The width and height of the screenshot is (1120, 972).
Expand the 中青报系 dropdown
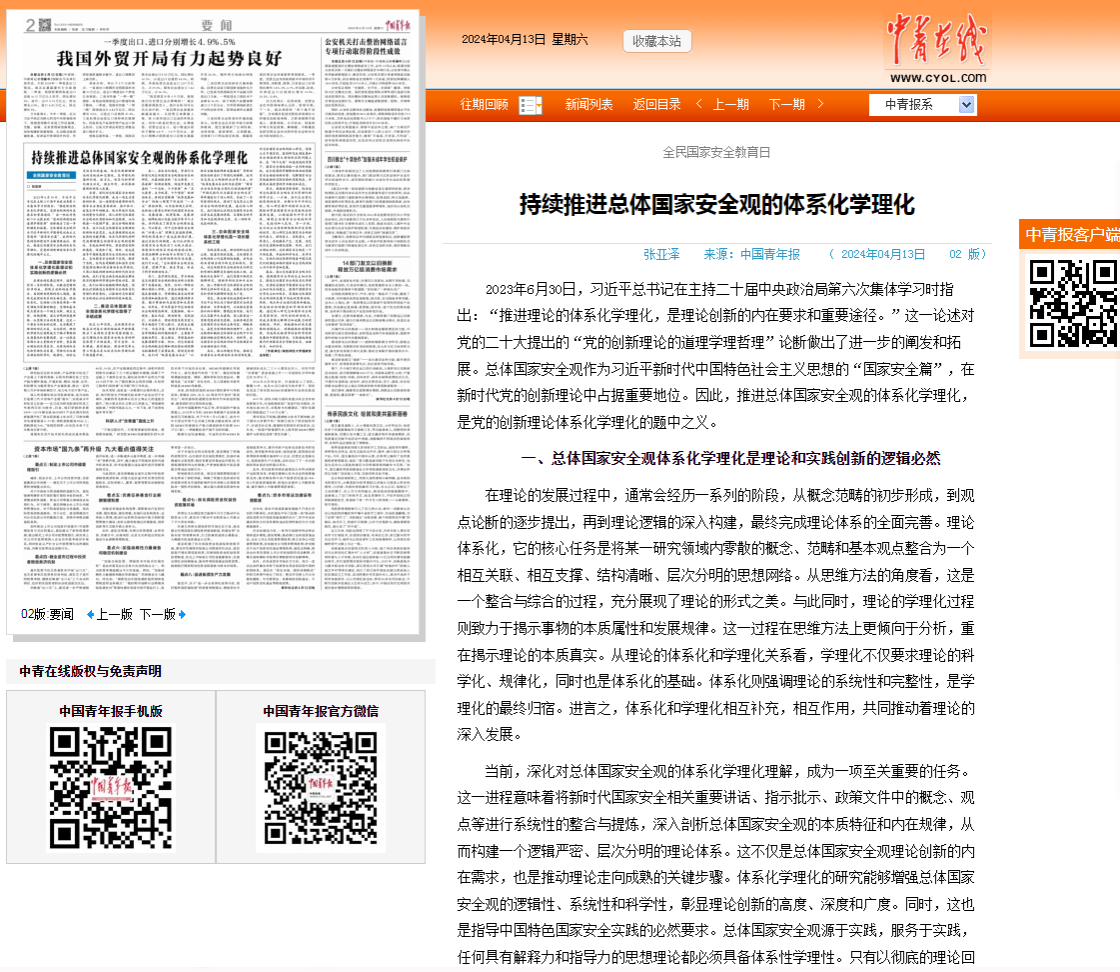(x=966, y=105)
